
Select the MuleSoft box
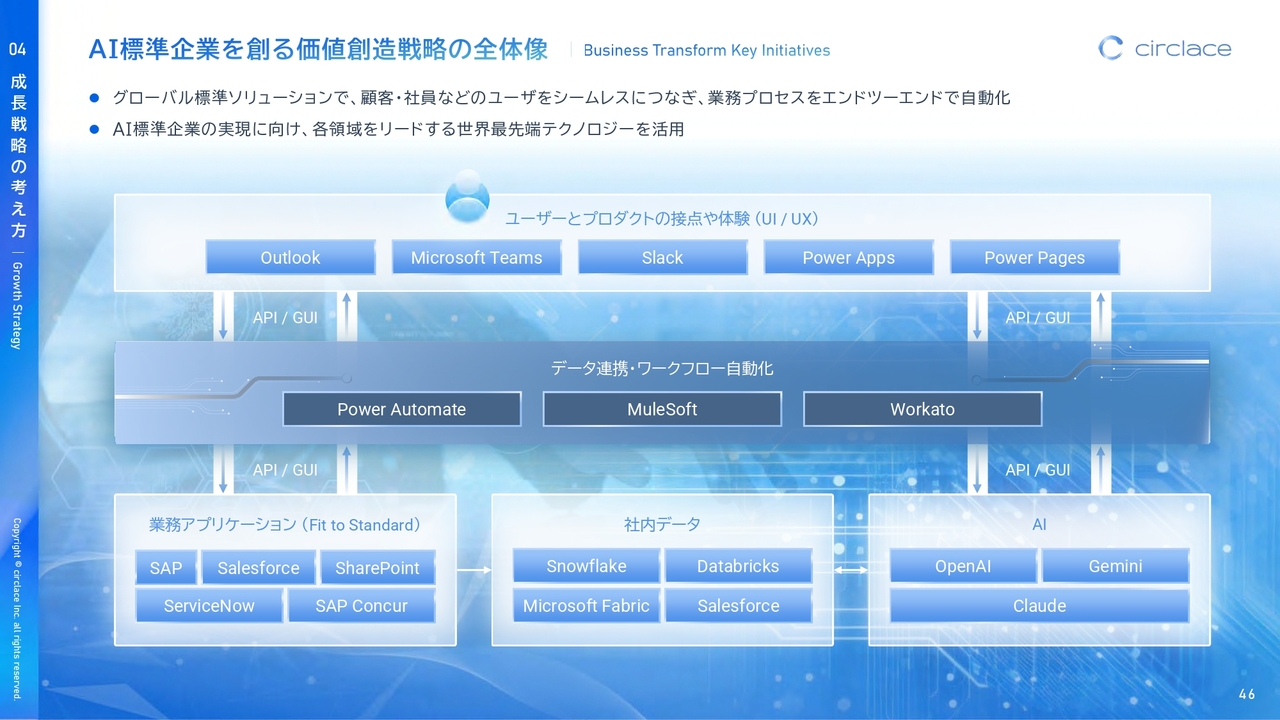pos(662,409)
